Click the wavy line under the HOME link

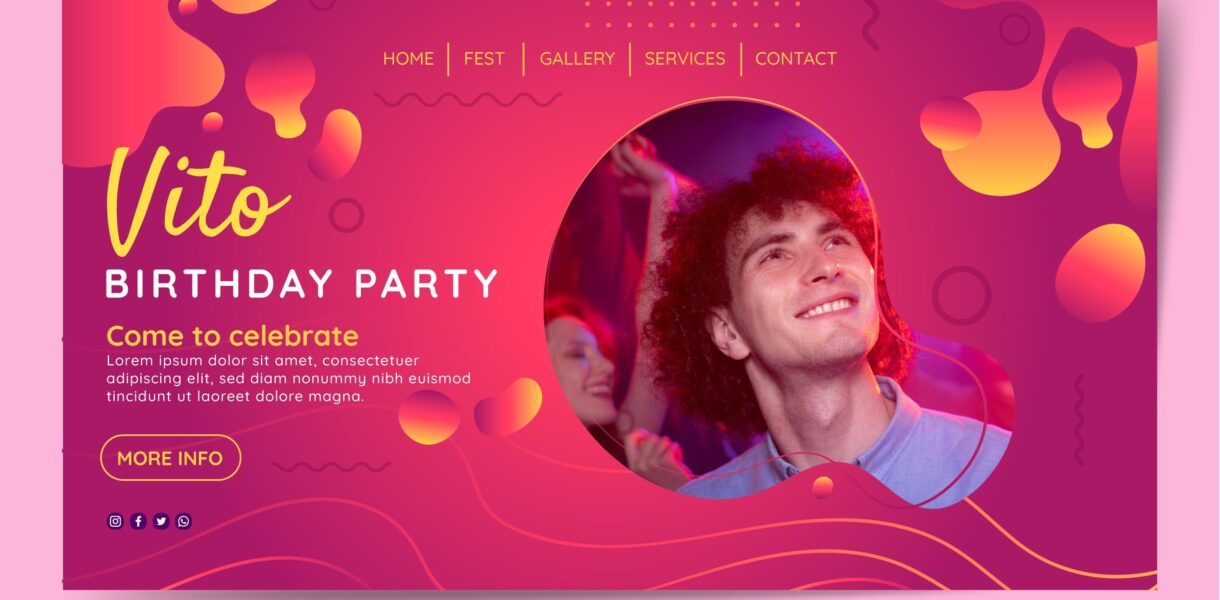point(467,99)
